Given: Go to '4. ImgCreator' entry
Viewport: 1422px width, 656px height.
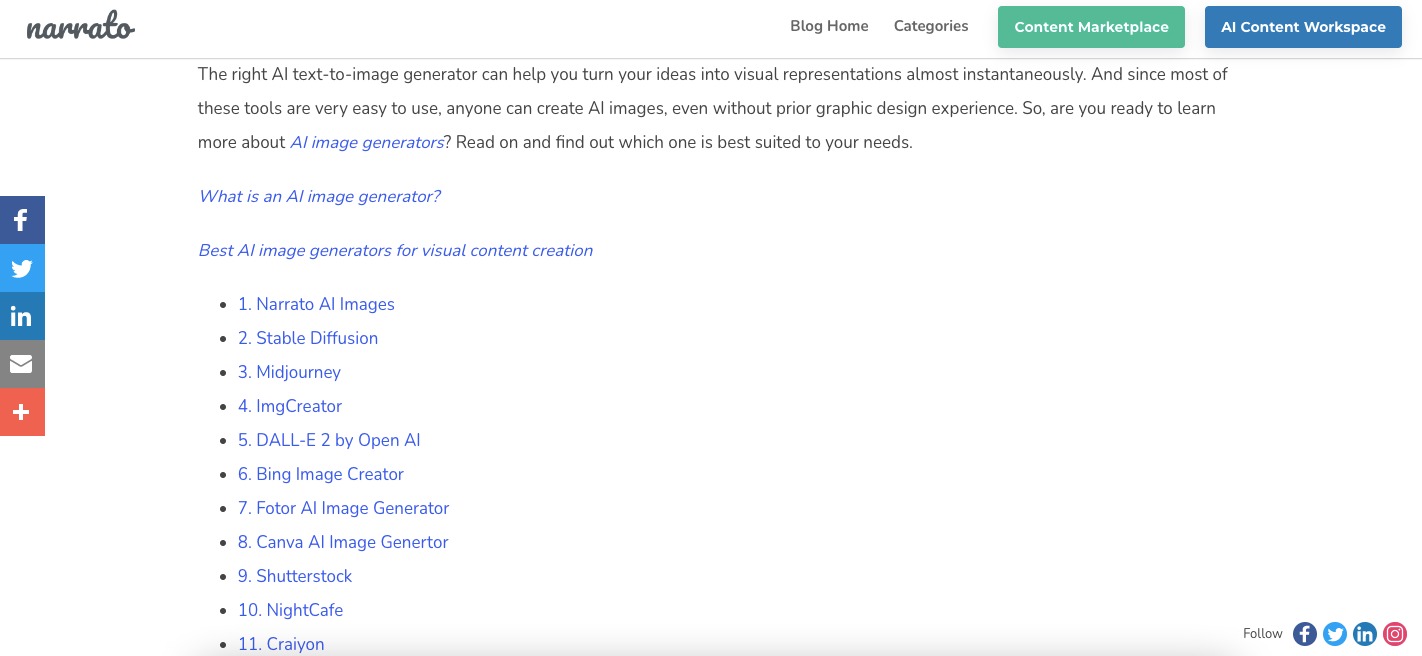Looking at the screenshot, I should tap(290, 406).
